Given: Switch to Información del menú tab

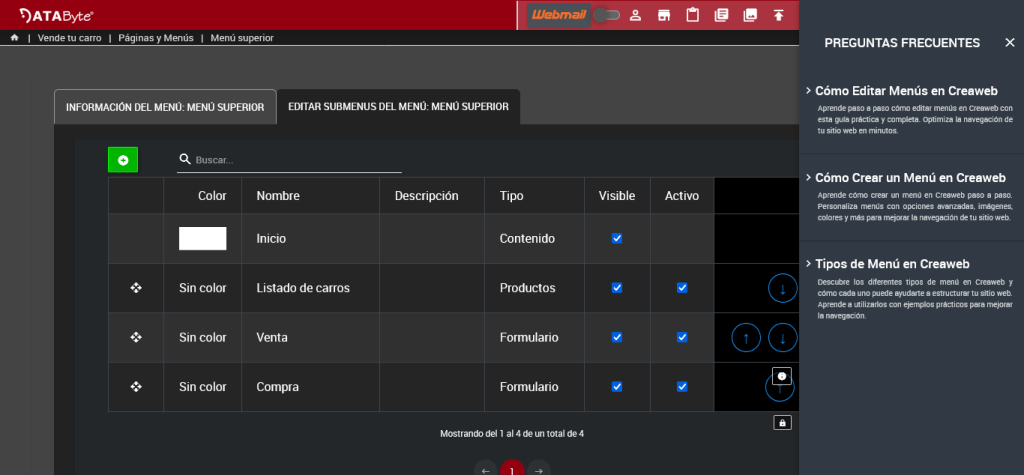Looking at the screenshot, I should tap(165, 107).
